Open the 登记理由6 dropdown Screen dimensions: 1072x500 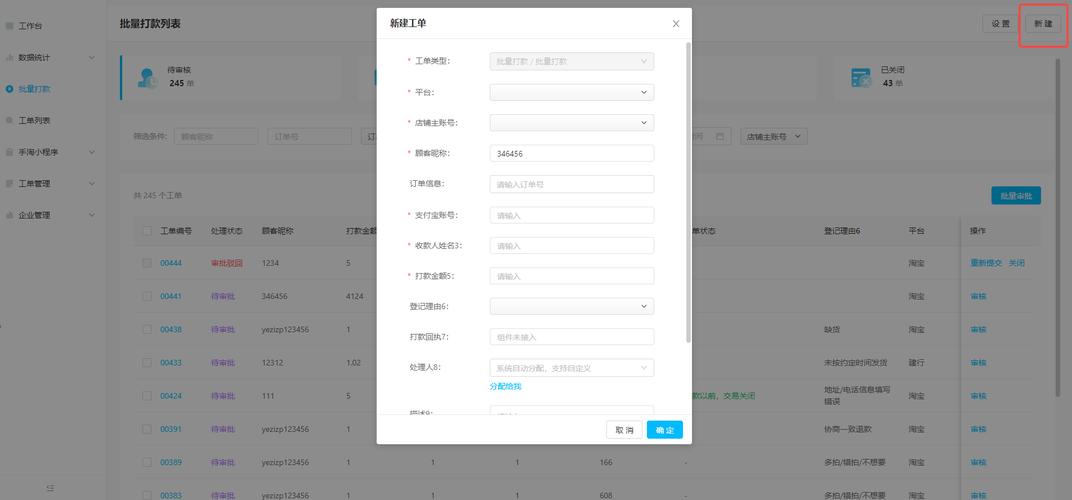[x=571, y=306]
